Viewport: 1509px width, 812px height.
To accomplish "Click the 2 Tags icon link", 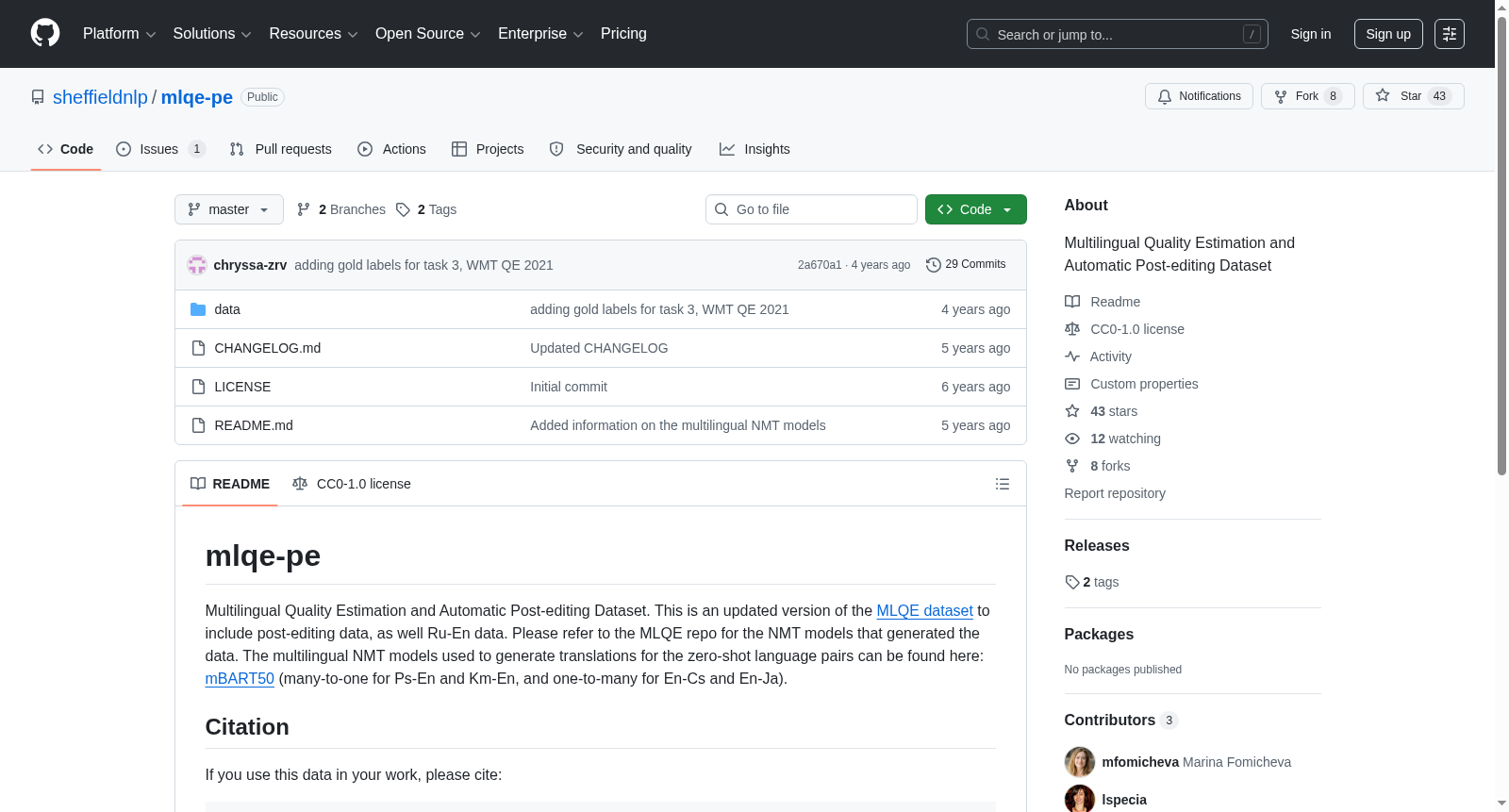I will pyautogui.click(x=426, y=209).
